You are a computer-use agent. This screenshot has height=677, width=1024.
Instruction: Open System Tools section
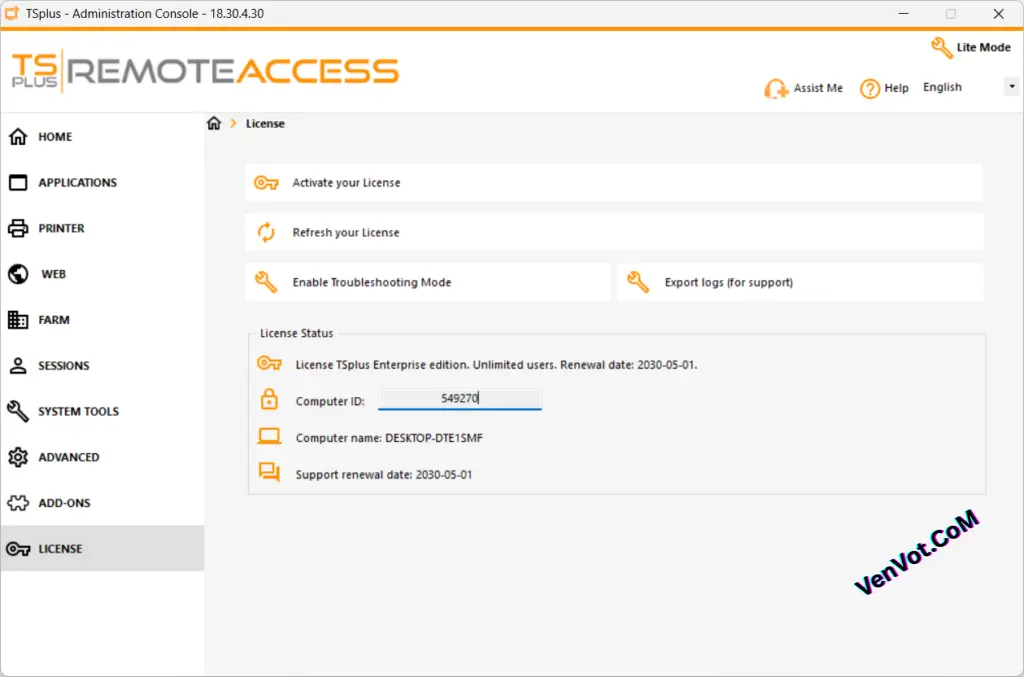(x=103, y=411)
